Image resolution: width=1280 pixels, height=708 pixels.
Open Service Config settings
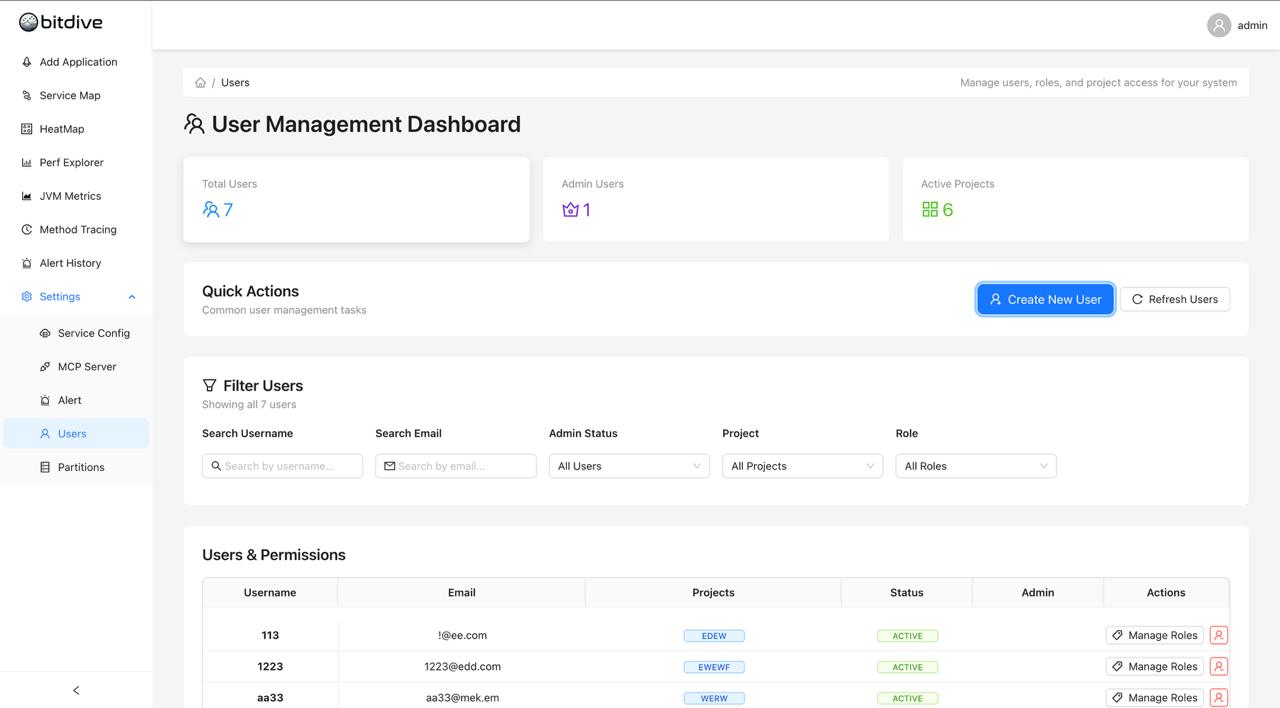[76, 333]
